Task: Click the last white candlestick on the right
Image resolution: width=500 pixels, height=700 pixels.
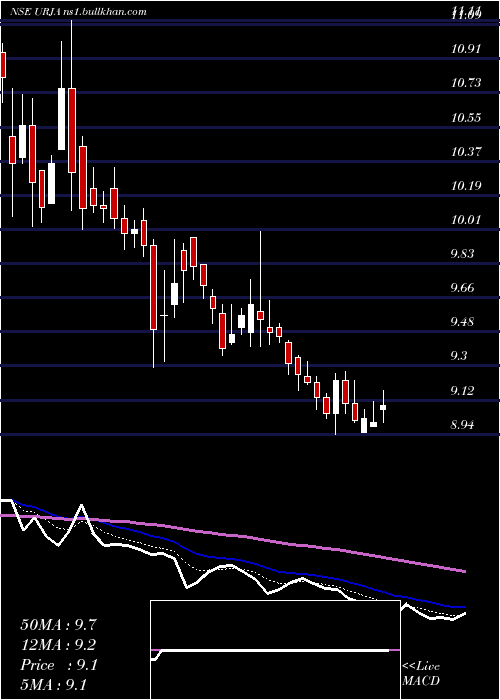Action: pyautogui.click(x=383, y=407)
